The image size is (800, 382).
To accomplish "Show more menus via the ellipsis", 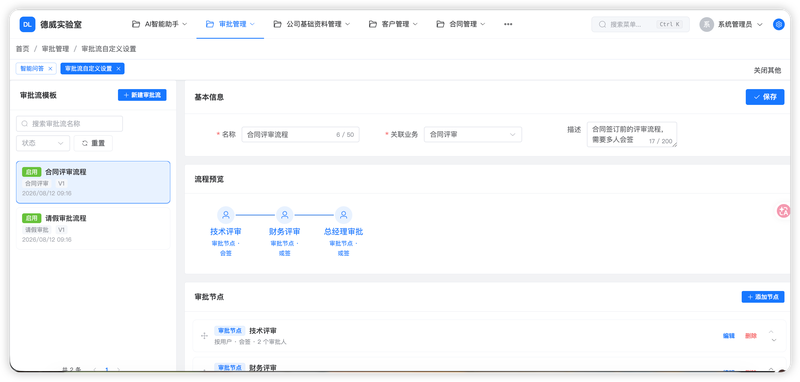I will tap(508, 24).
